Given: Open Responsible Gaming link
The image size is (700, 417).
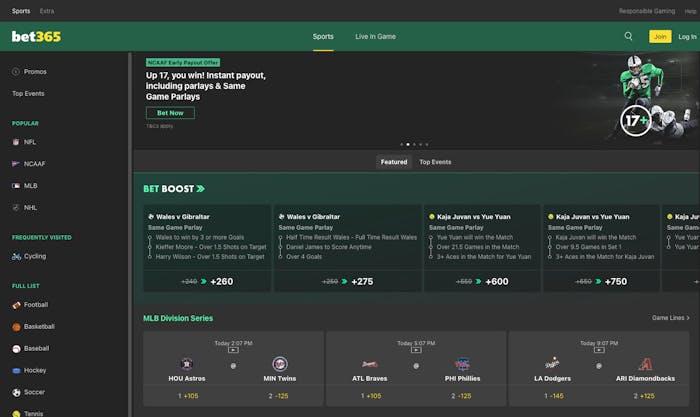Looking at the screenshot, I should pos(646,11).
